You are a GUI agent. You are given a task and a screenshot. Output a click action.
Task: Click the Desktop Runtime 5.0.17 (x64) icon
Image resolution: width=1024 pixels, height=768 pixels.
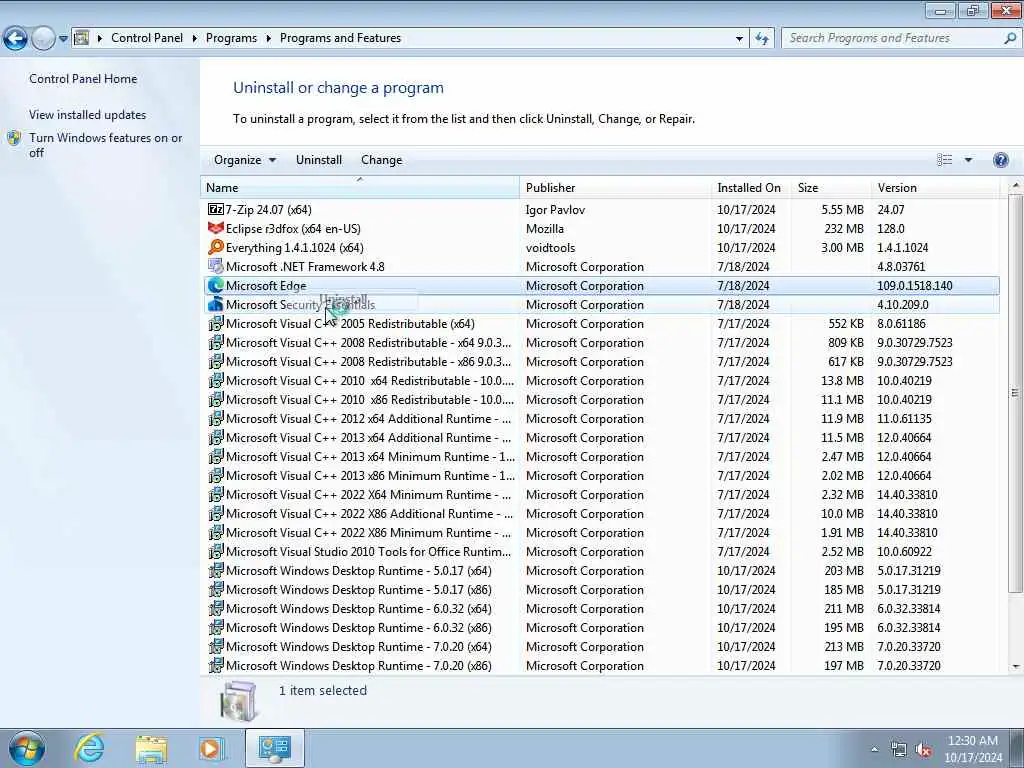pos(216,570)
